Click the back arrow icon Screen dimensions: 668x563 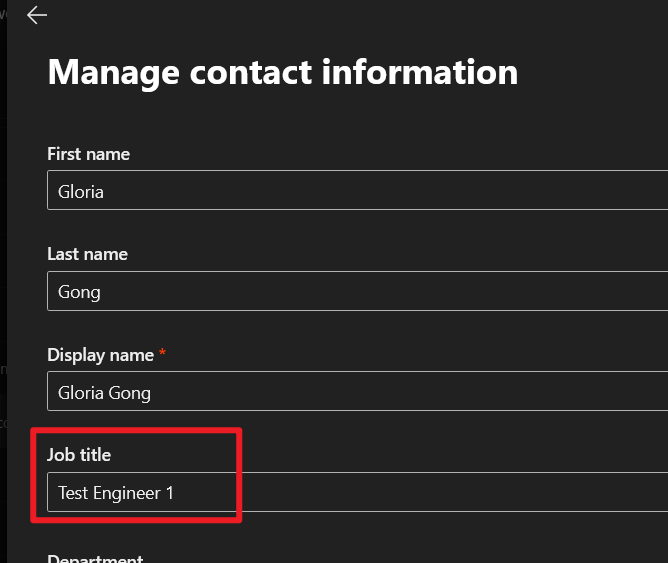point(37,15)
